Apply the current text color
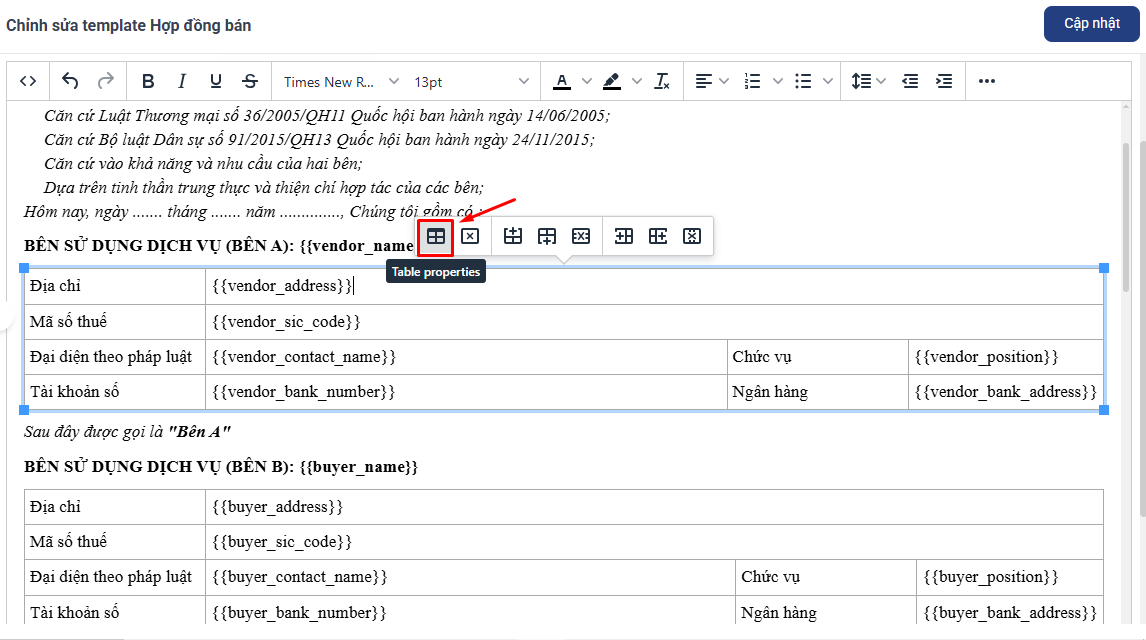 coord(562,81)
